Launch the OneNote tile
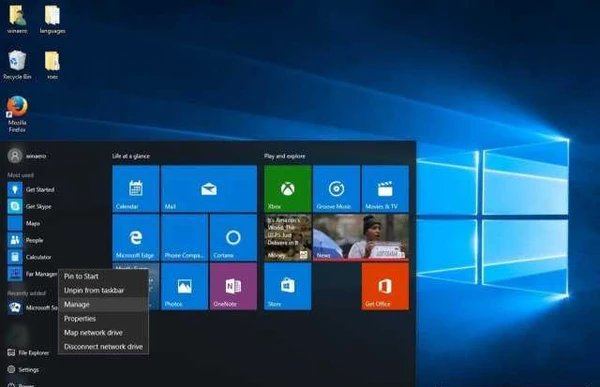 233,286
